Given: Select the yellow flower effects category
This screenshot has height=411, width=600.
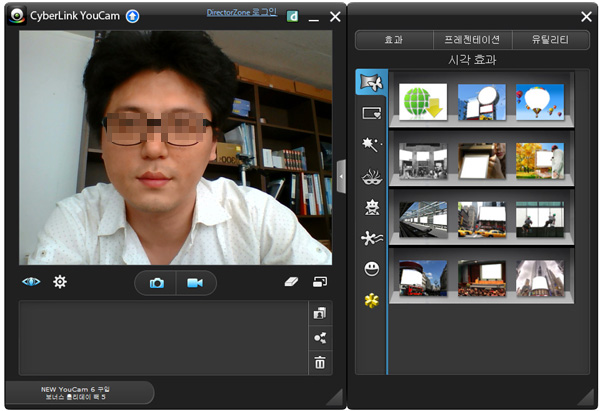Looking at the screenshot, I should 372,300.
